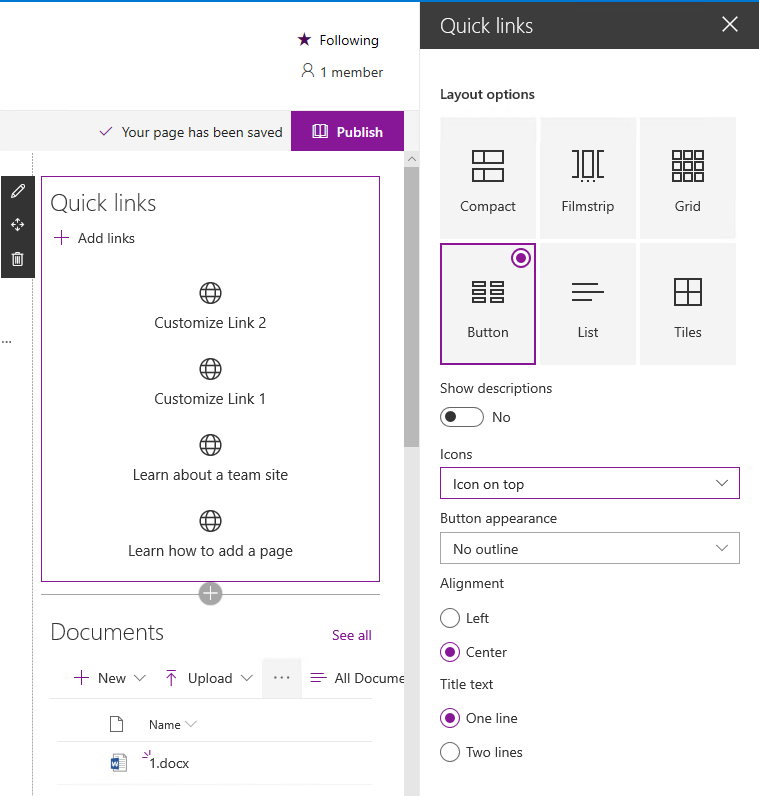The height and width of the screenshot is (796, 759).
Task: Open the Button appearance dropdown
Action: click(589, 548)
